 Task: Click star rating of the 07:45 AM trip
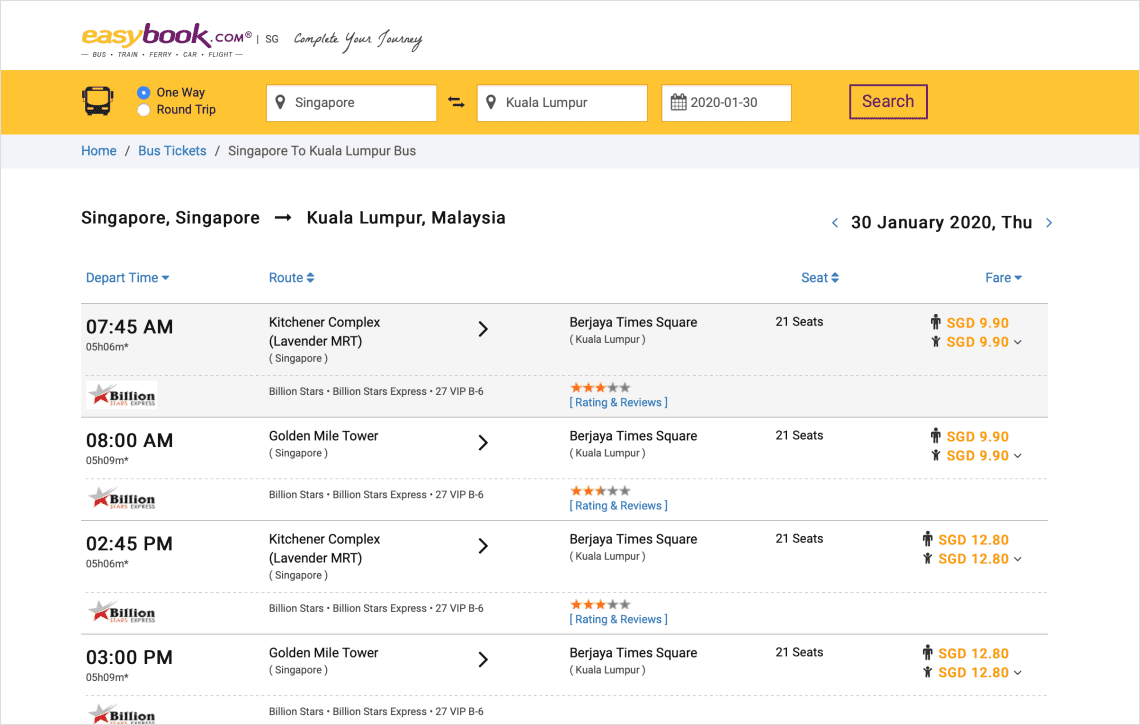pos(601,388)
